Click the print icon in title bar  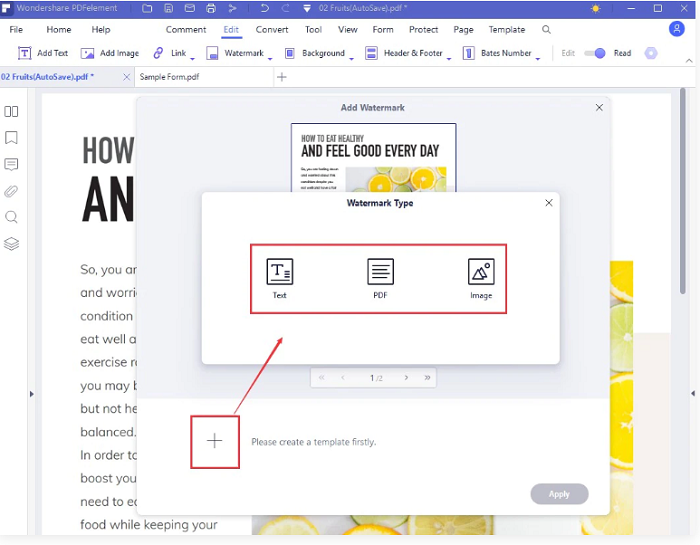(211, 8)
